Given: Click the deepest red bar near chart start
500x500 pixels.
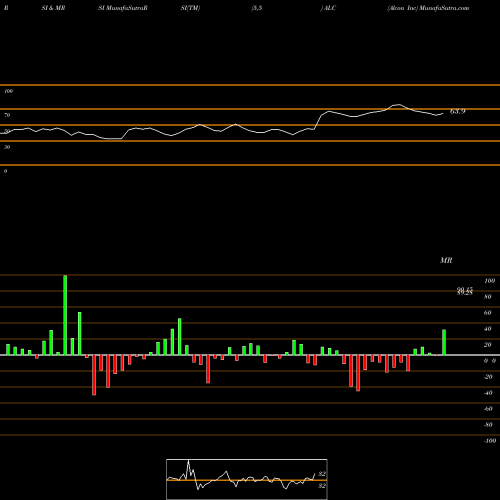Looking at the screenshot, I should (x=94, y=375).
